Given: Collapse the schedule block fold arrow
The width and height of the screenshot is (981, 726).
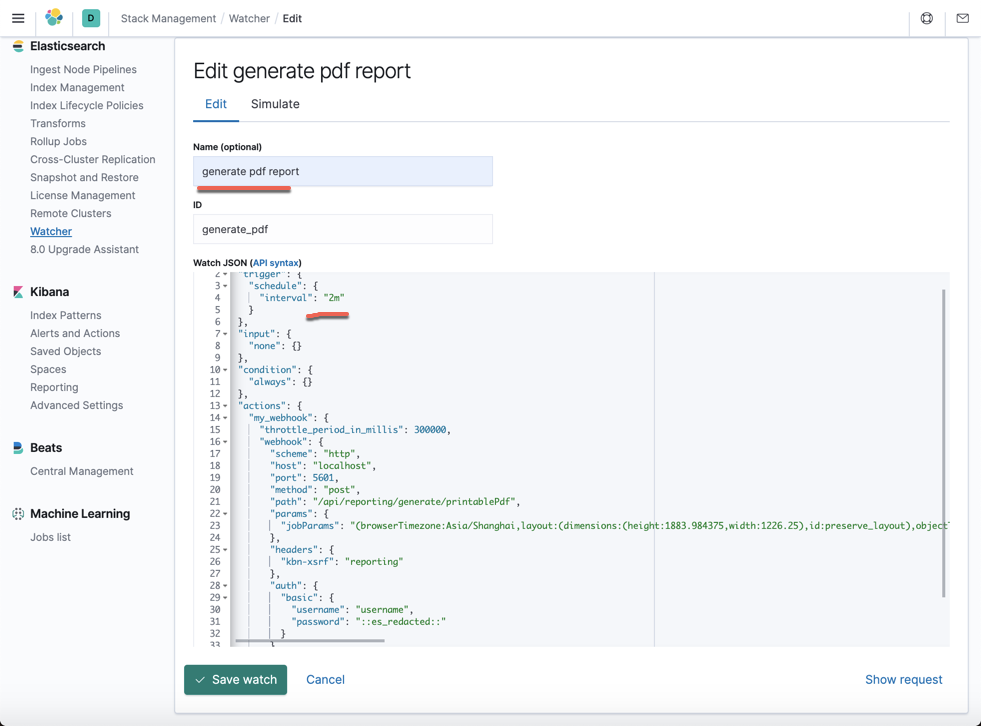Looking at the screenshot, I should point(226,286).
